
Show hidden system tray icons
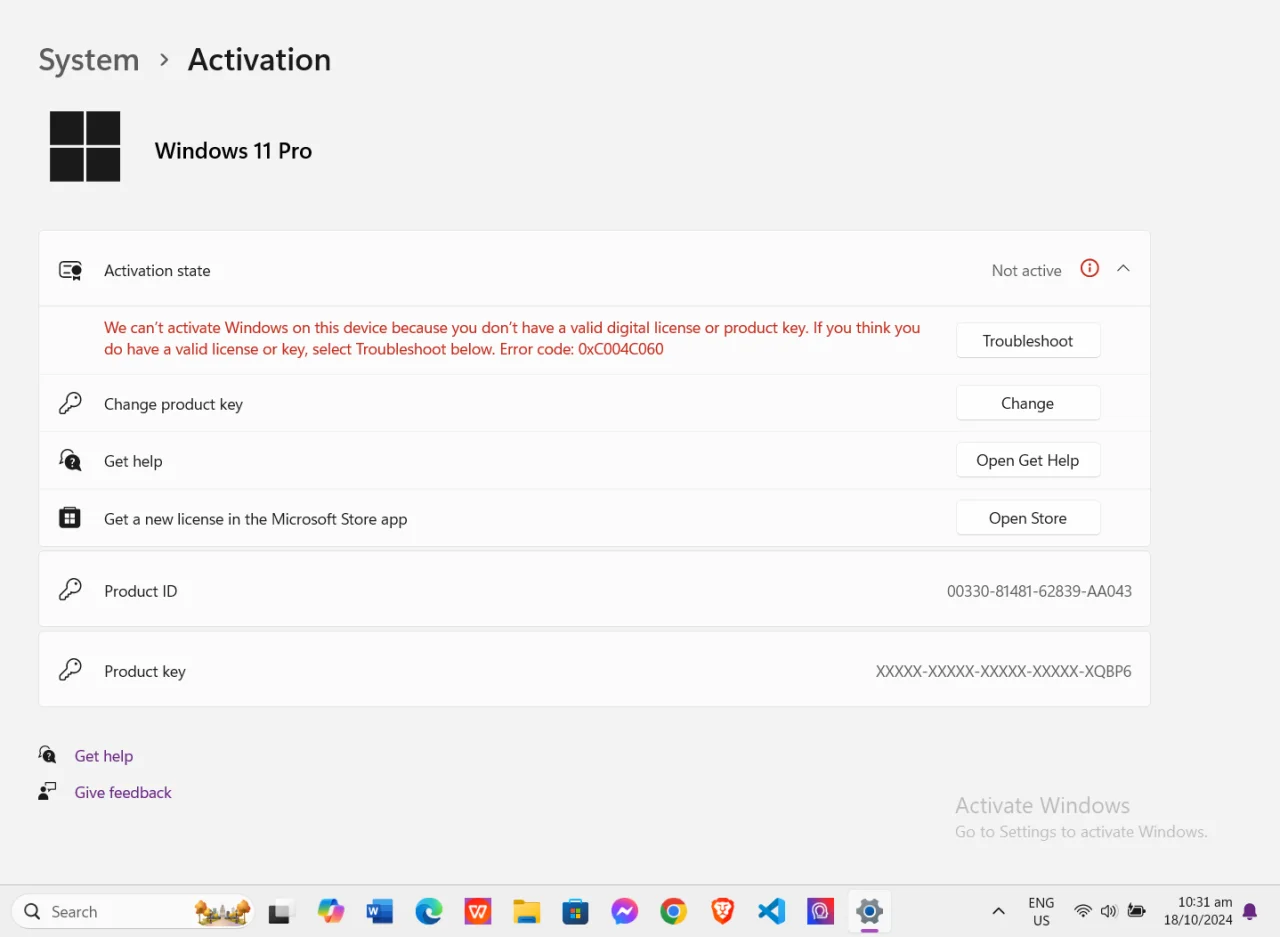[998, 911]
